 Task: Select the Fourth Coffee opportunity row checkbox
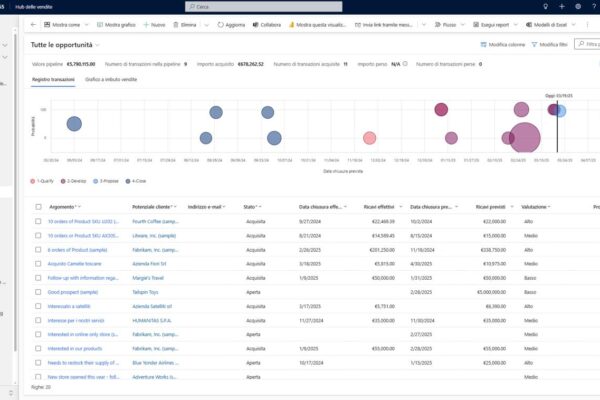[38, 221]
